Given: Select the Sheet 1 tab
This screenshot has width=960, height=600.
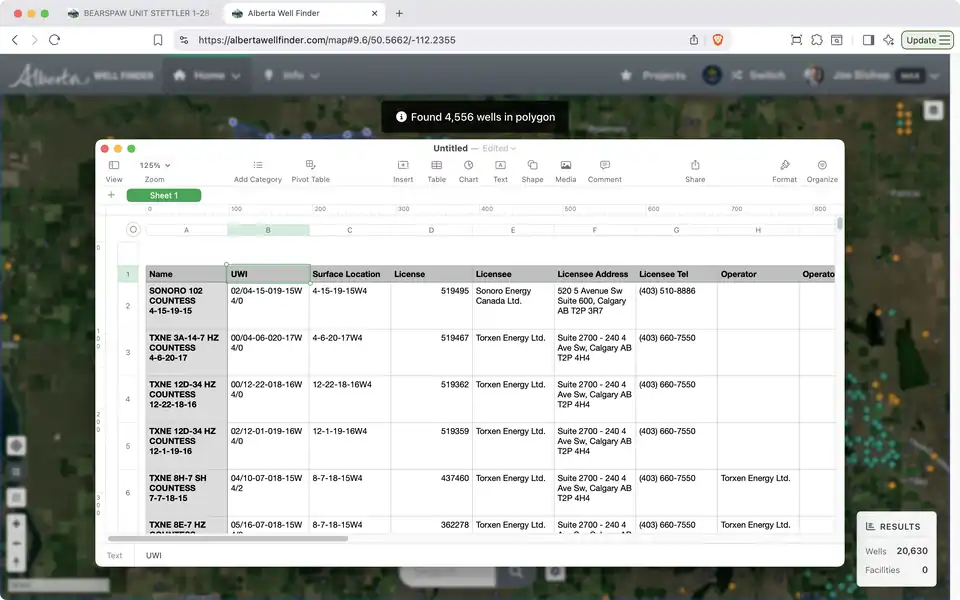Looking at the screenshot, I should [164, 195].
